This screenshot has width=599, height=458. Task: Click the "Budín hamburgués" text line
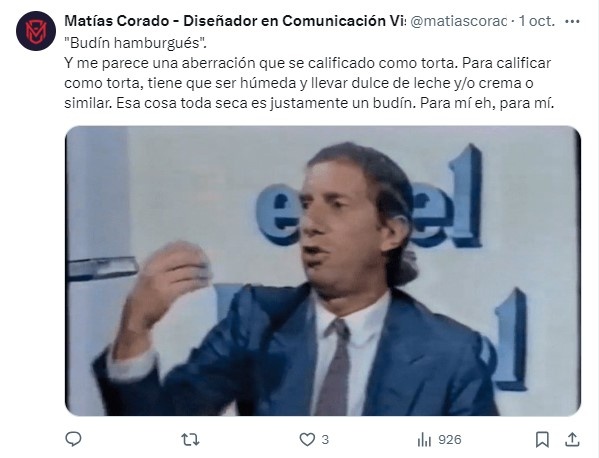click(135, 43)
